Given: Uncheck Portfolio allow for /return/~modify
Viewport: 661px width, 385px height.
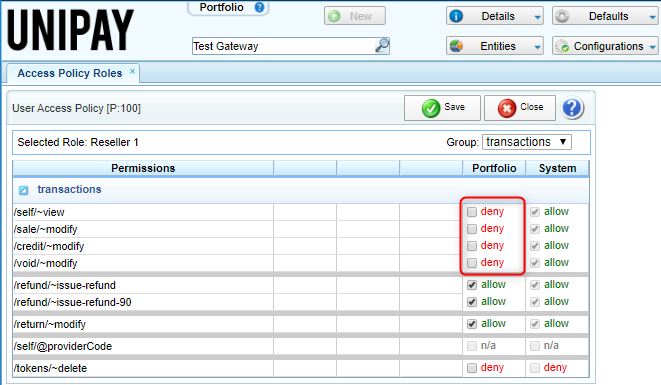Looking at the screenshot, I should click(472, 324).
